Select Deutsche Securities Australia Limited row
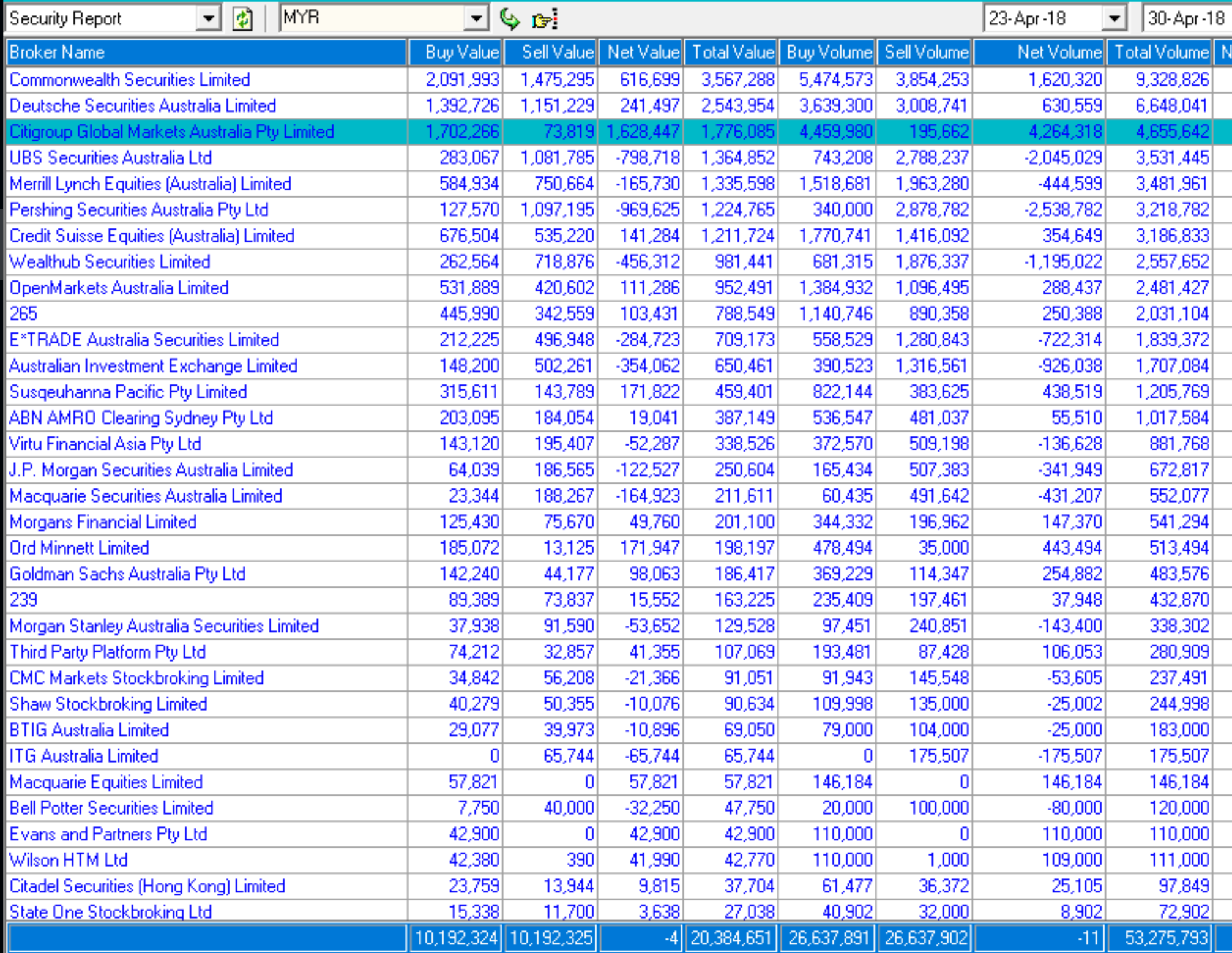1232x953 pixels. (x=619, y=106)
